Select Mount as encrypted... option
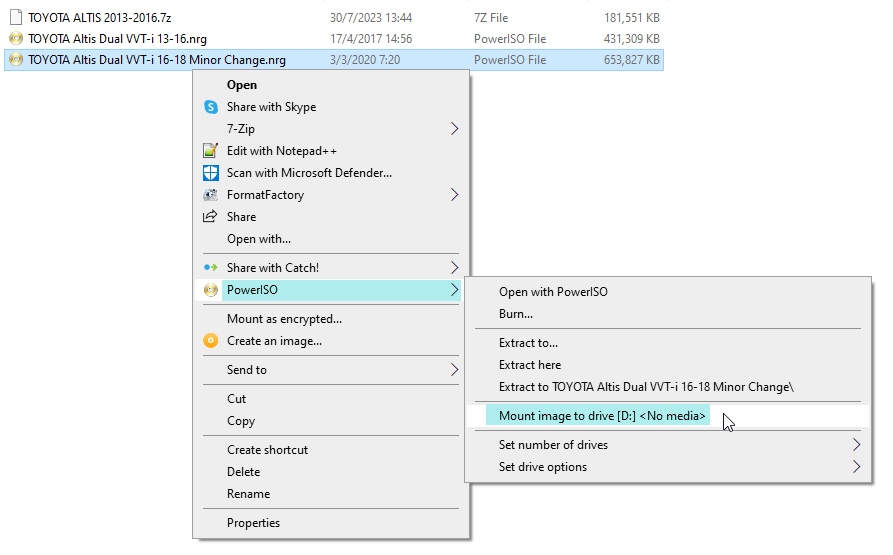Image resolution: width=893 pixels, height=555 pixels. pos(284,319)
